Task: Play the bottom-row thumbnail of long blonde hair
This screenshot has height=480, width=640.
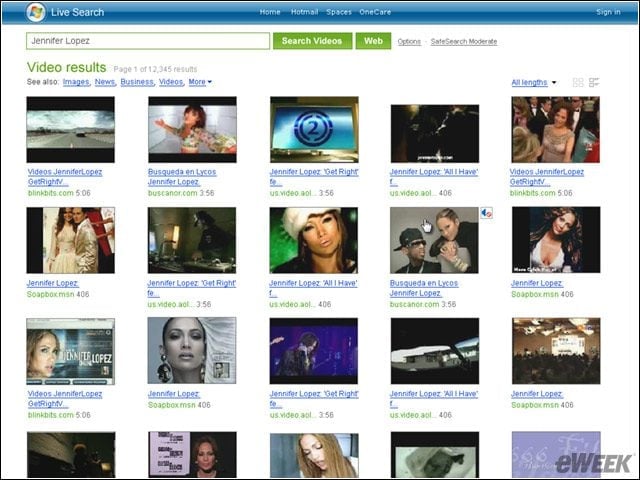Action: [x=314, y=456]
